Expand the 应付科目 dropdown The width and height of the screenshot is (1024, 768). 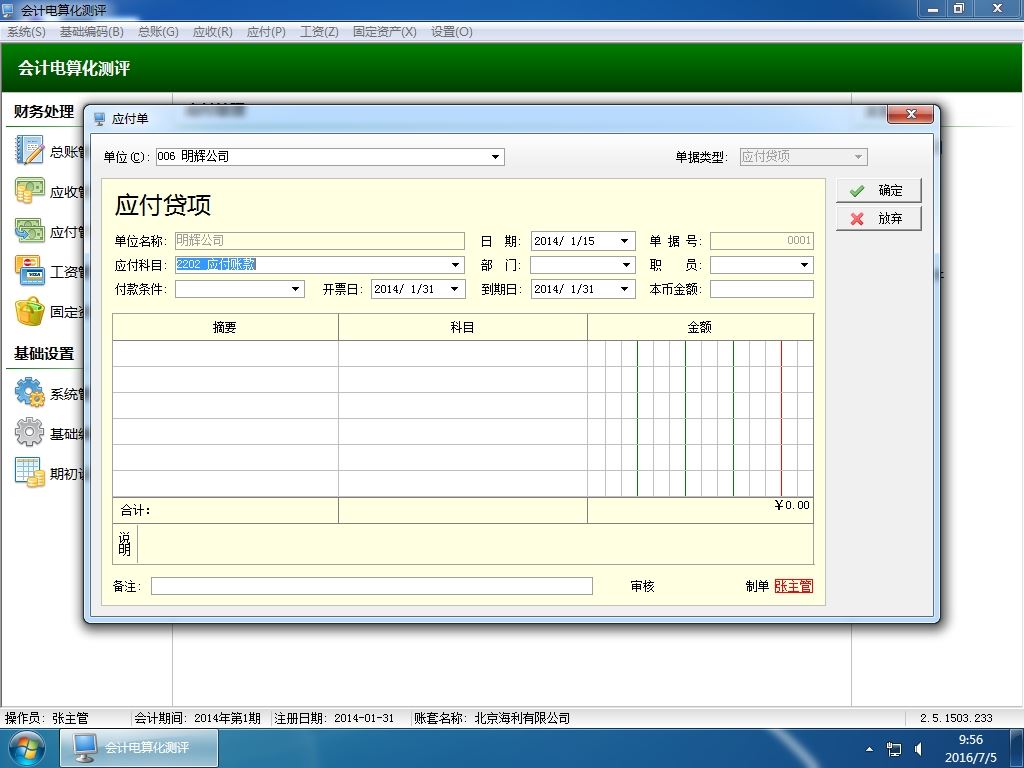[455, 264]
